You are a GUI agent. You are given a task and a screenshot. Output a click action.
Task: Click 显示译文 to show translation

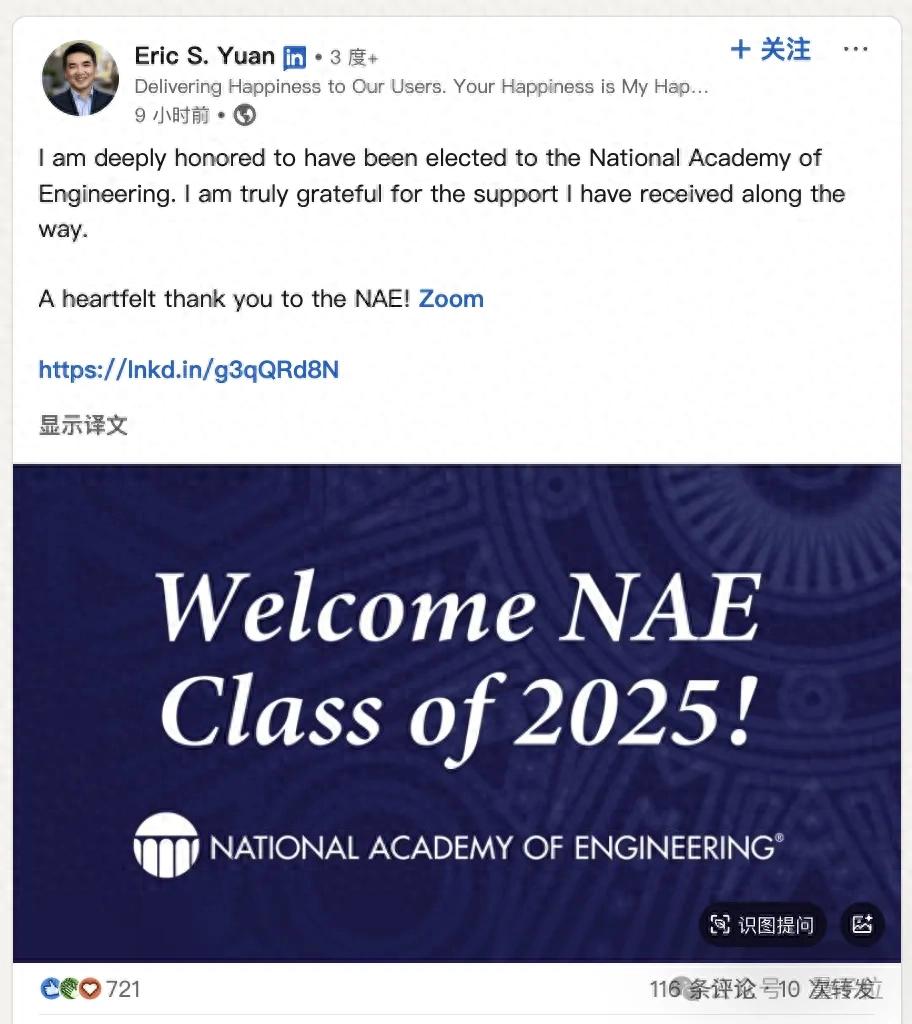click(83, 424)
